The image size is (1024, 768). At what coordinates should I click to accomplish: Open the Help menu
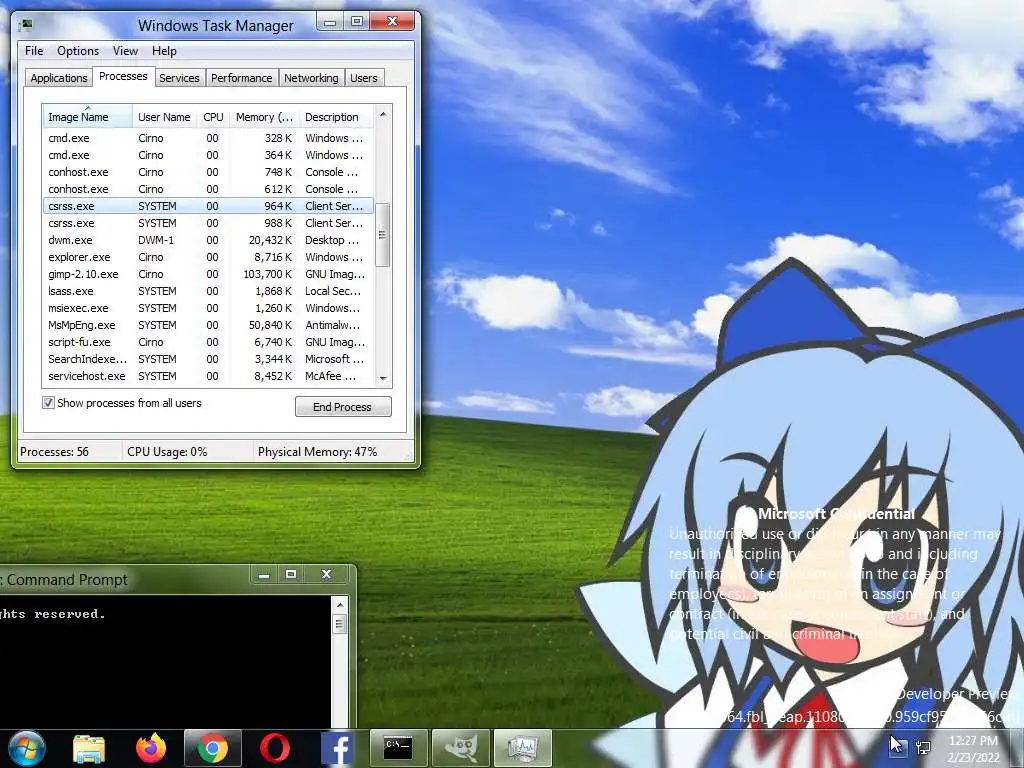tap(164, 51)
